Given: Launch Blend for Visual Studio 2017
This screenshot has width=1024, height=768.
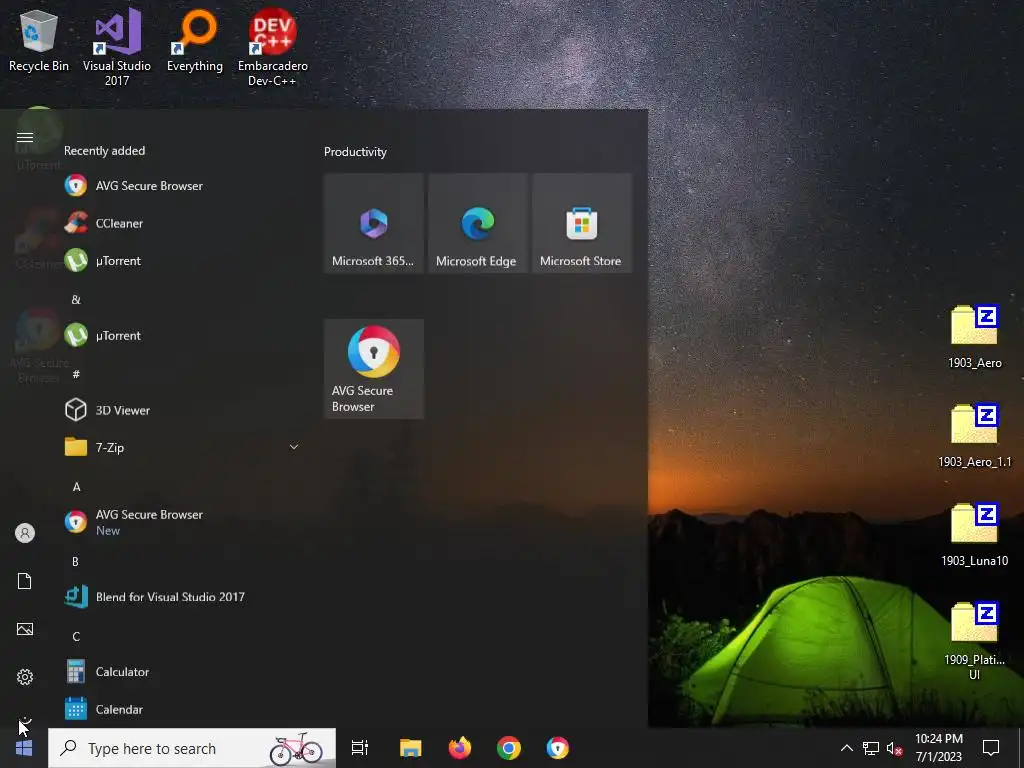Looking at the screenshot, I should pos(183,597).
